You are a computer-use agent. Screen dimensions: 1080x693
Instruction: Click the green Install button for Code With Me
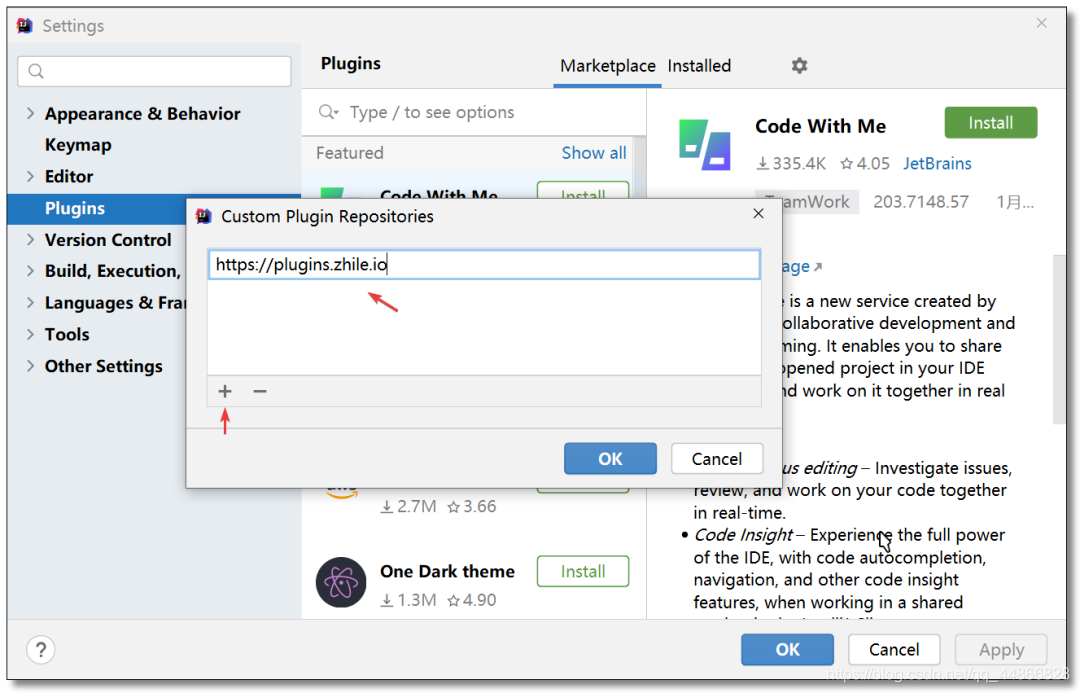click(990, 123)
